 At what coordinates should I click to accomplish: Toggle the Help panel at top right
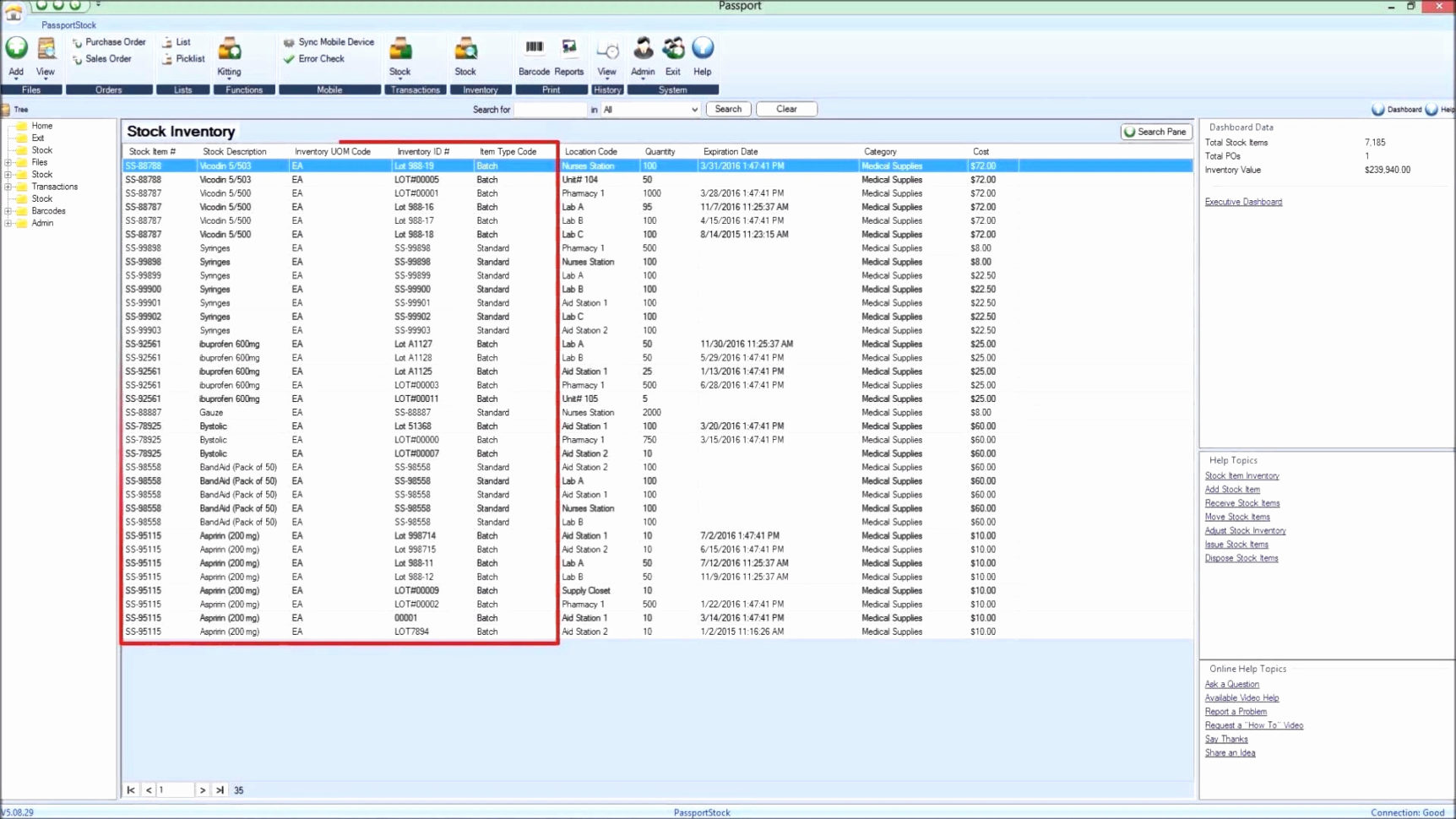[1441, 109]
